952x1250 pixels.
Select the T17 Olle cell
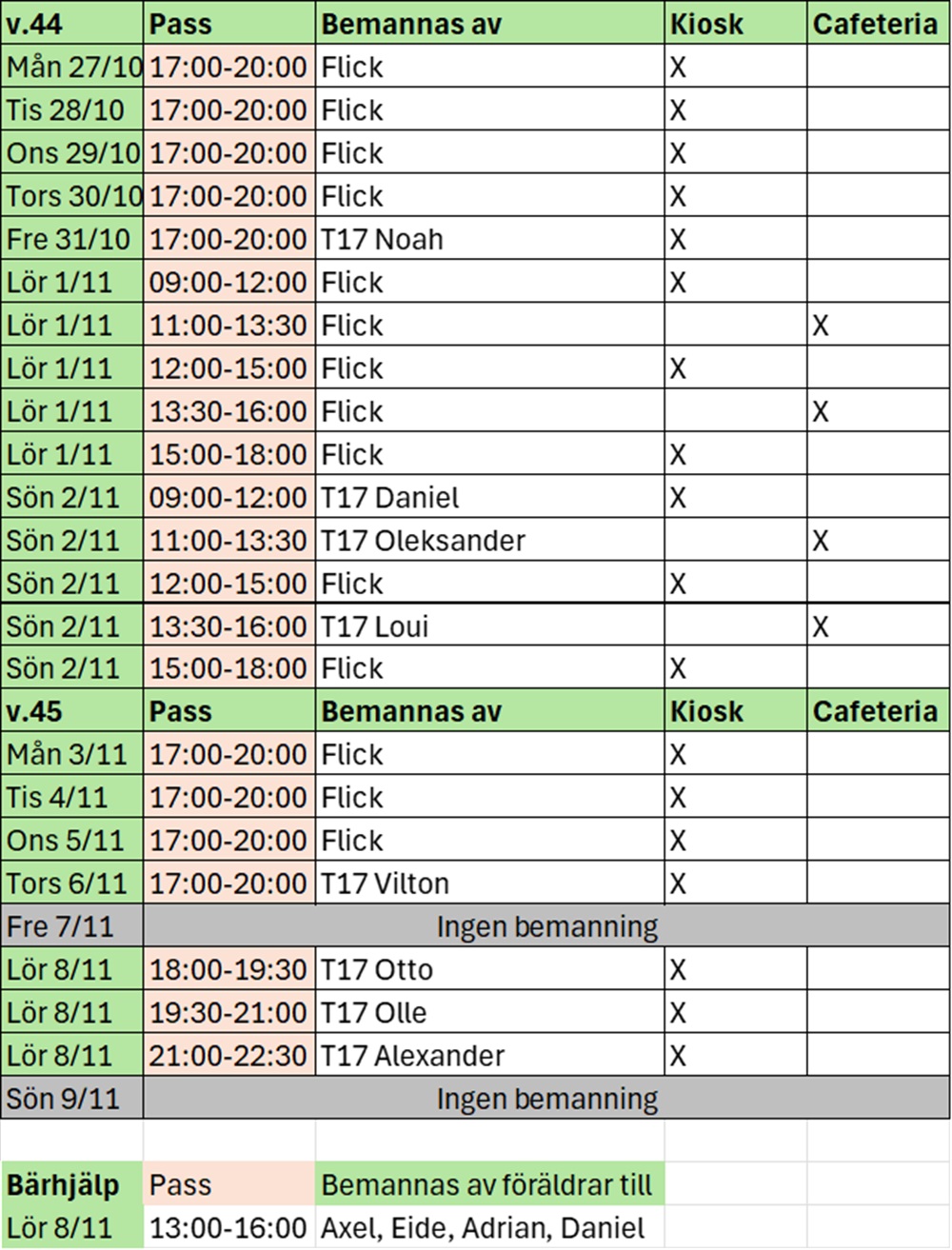(x=489, y=1013)
